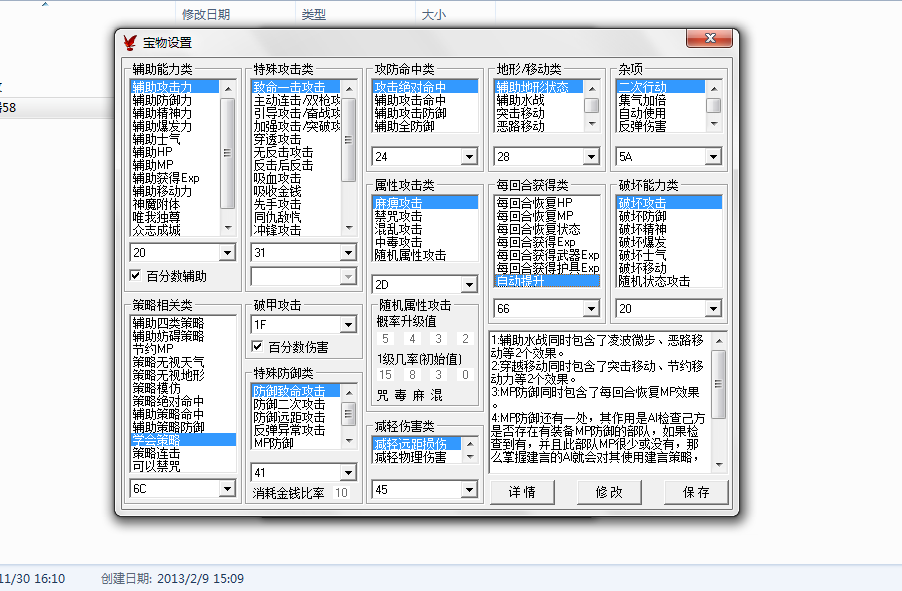Click the 消耗金钱比率 input field
The image size is (902, 591).
(342, 492)
